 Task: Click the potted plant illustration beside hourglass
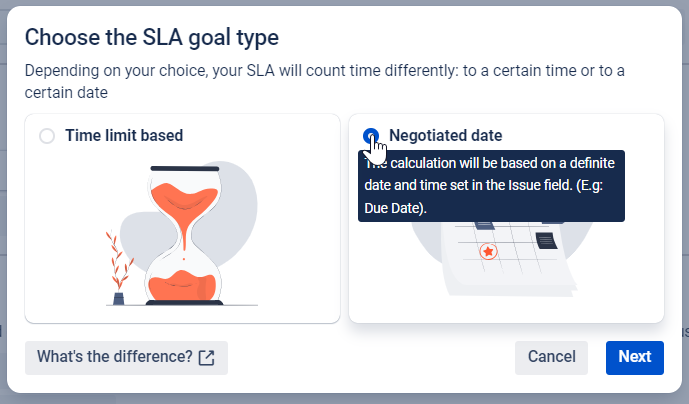(118, 267)
